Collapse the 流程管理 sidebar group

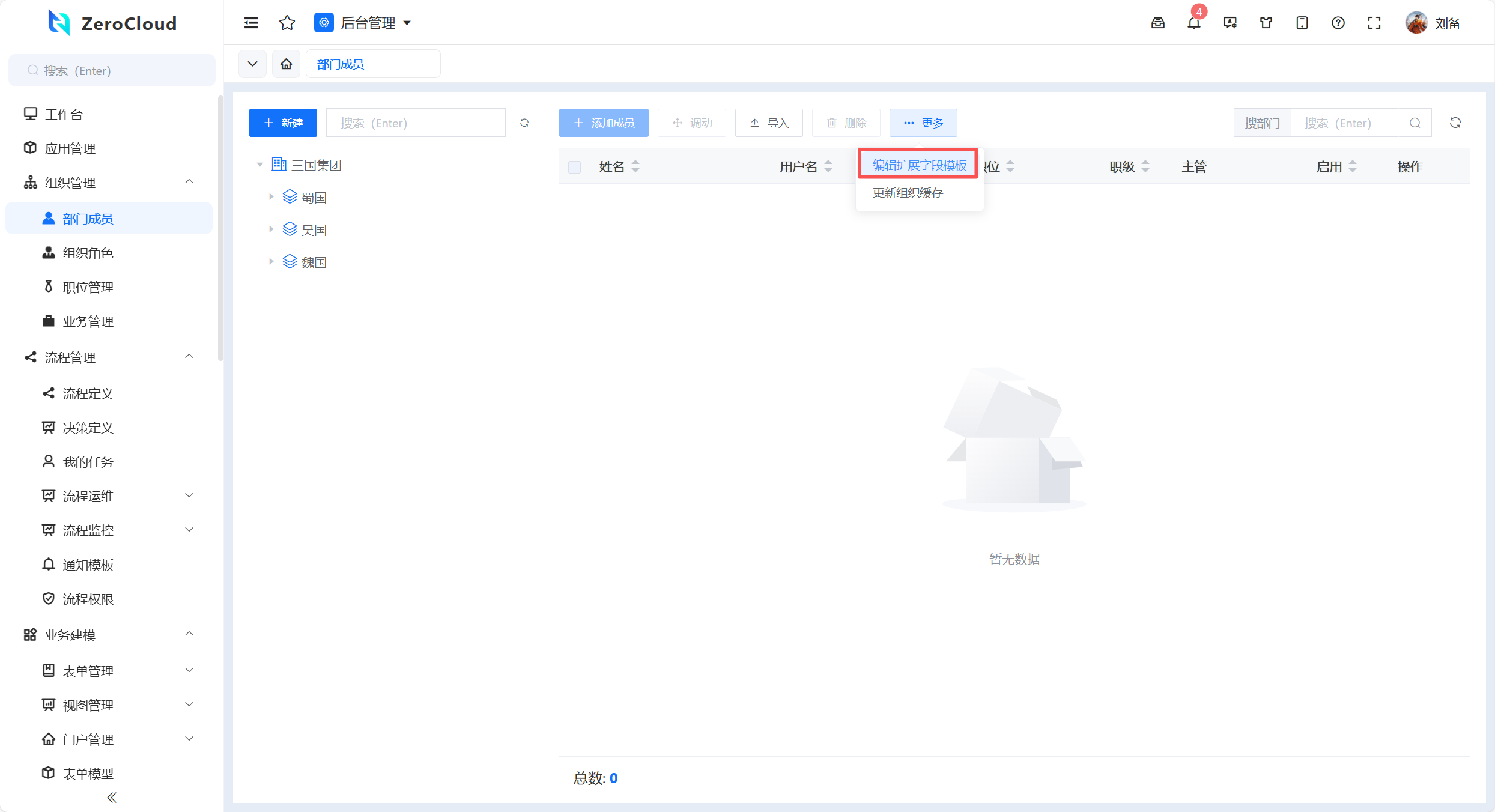(x=189, y=357)
